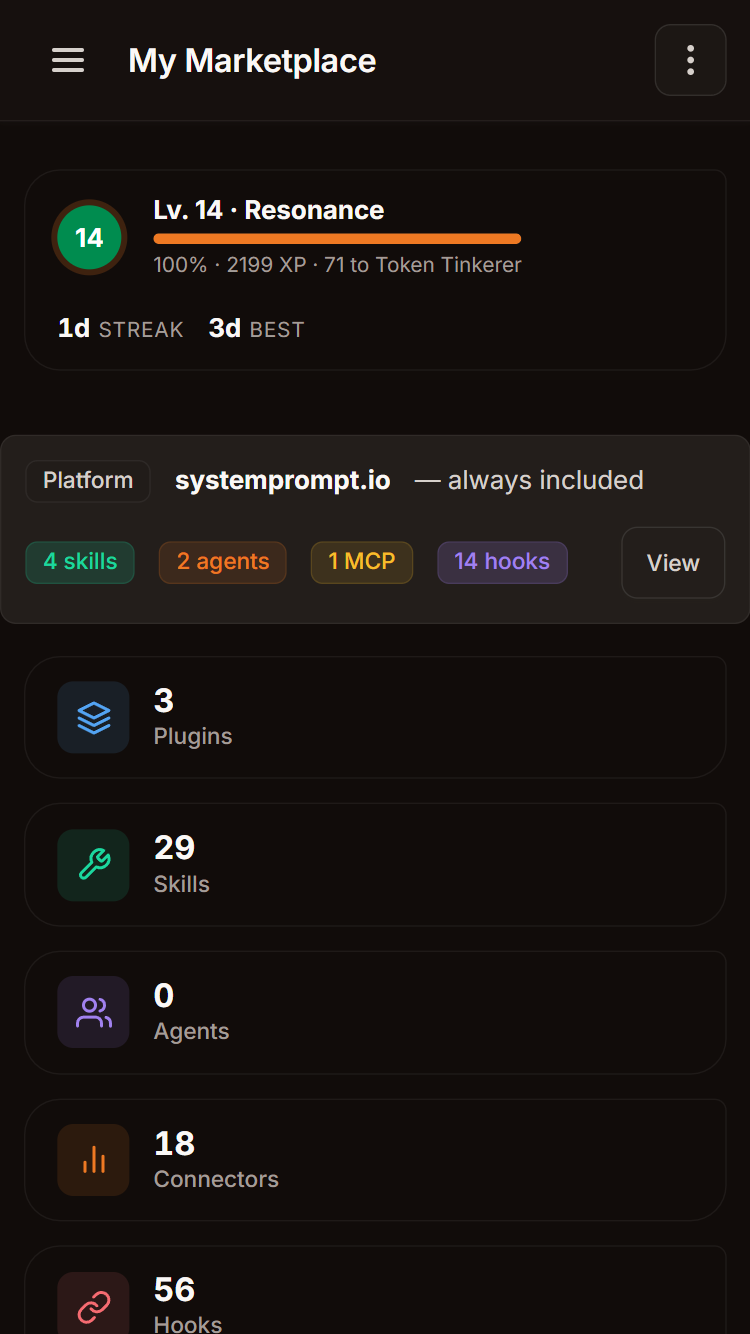Click the systemprompt.io platform name
Image resolution: width=750 pixels, height=1334 pixels.
(x=282, y=481)
